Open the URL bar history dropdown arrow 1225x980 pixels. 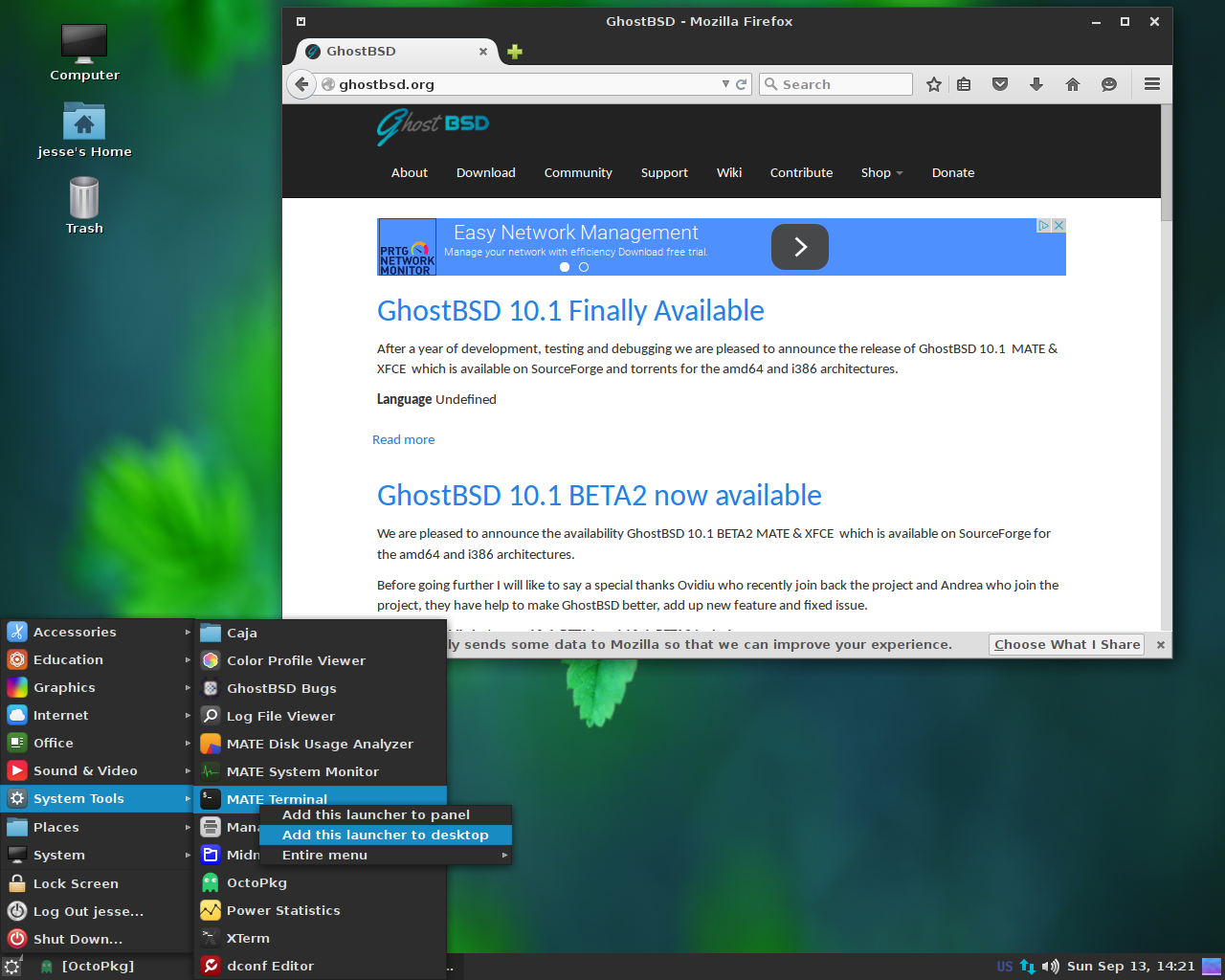[725, 84]
